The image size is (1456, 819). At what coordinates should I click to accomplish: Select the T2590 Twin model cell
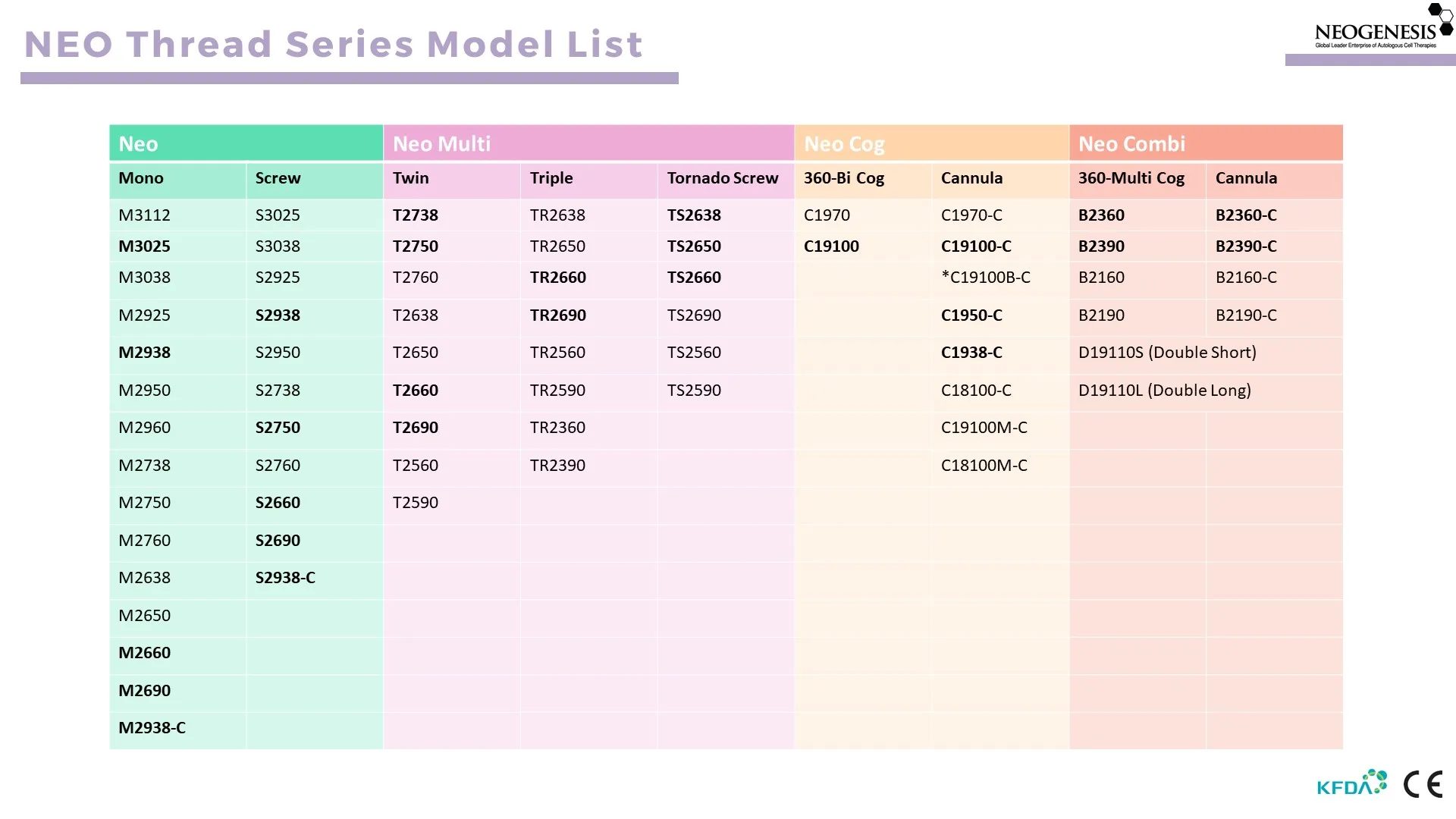(x=416, y=503)
